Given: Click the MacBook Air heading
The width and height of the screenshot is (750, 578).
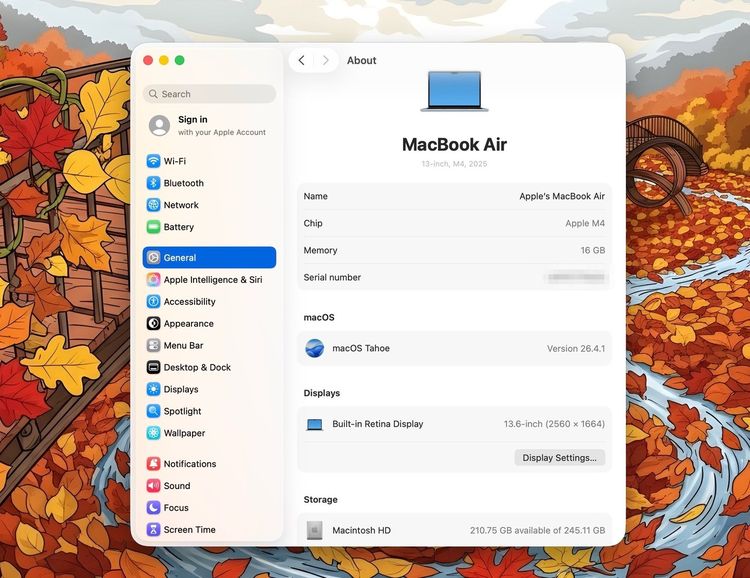Looking at the screenshot, I should (454, 144).
